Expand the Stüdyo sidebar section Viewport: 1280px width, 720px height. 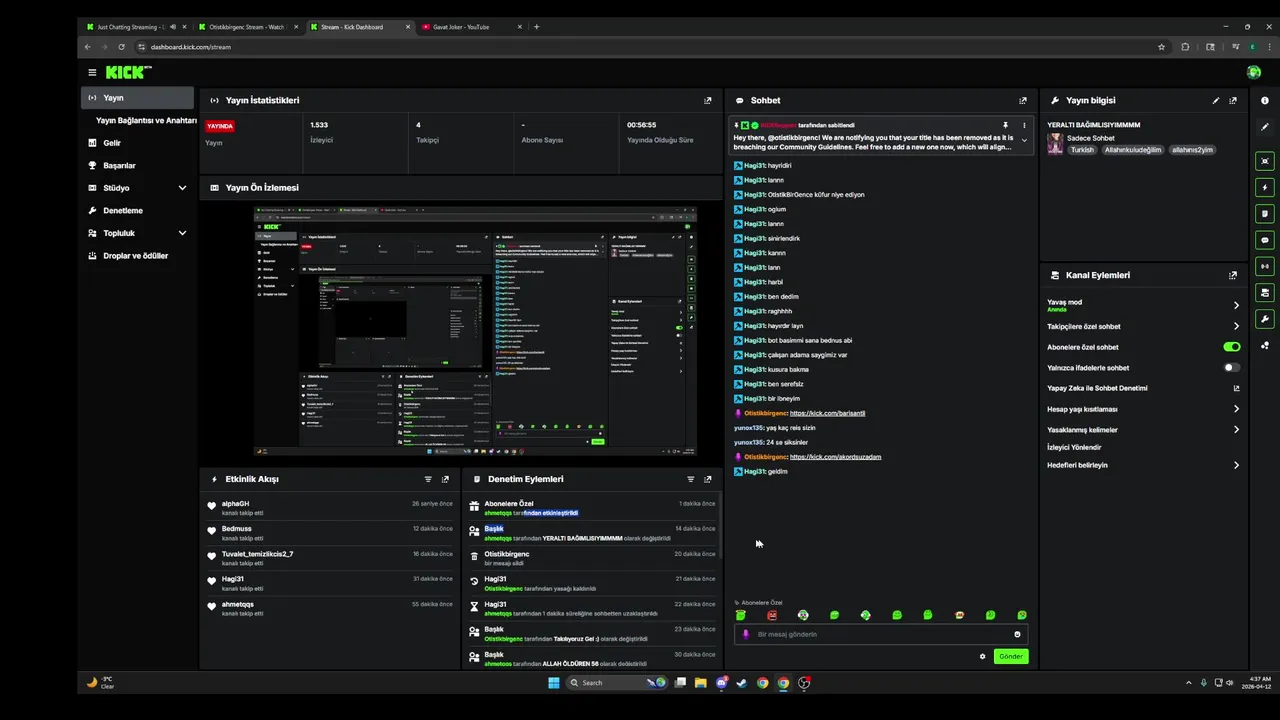tap(182, 188)
